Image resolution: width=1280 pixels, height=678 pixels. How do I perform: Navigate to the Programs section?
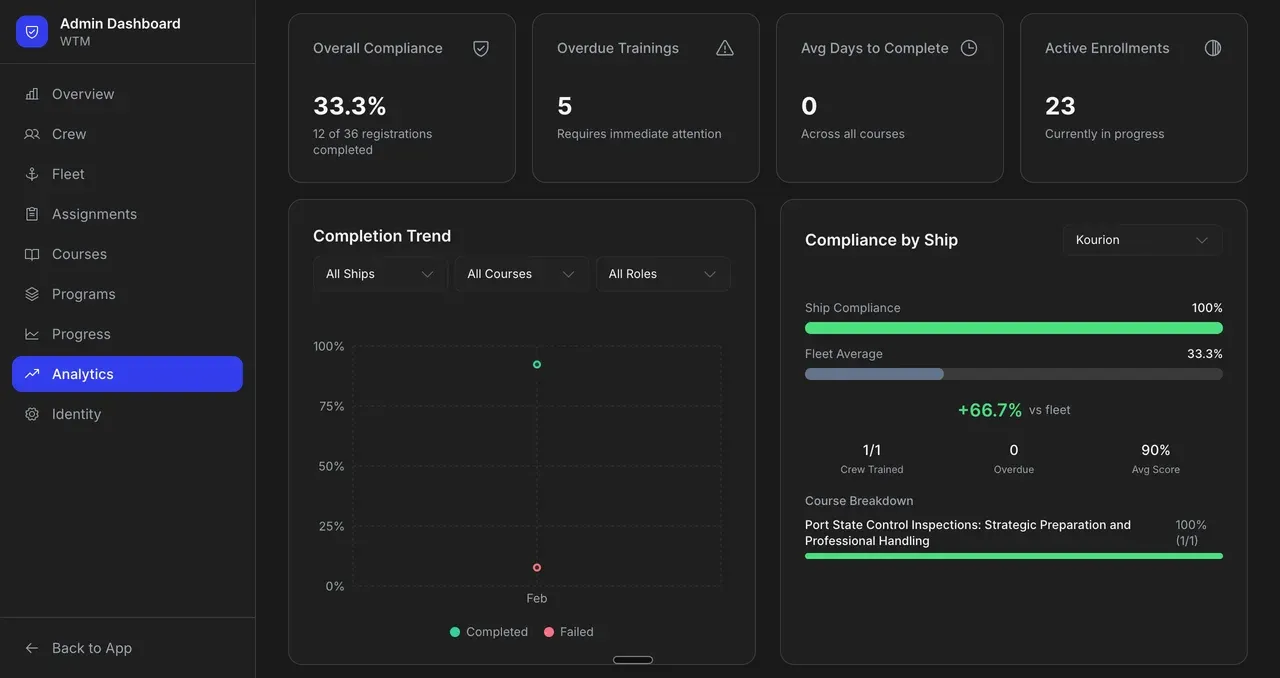(x=84, y=293)
